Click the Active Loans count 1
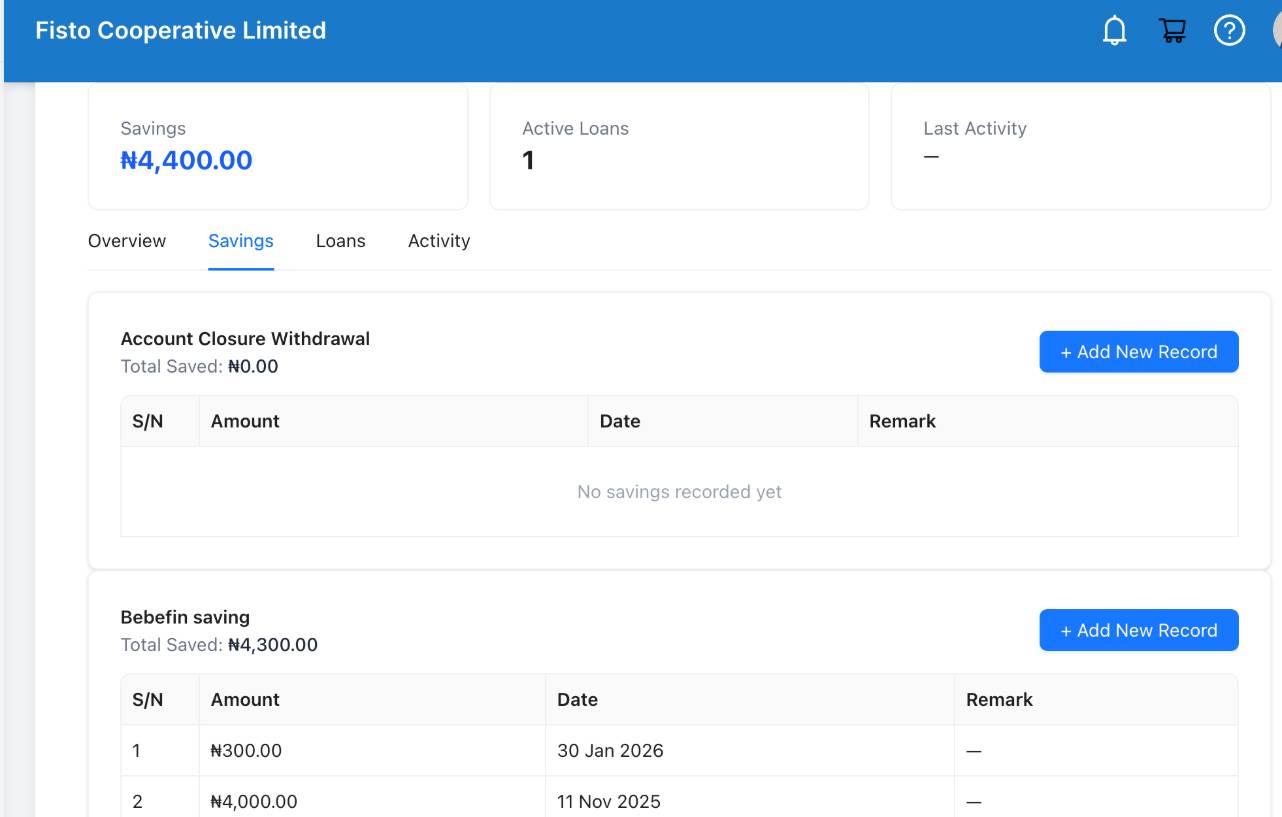This screenshot has height=817, width=1282. tap(528, 160)
